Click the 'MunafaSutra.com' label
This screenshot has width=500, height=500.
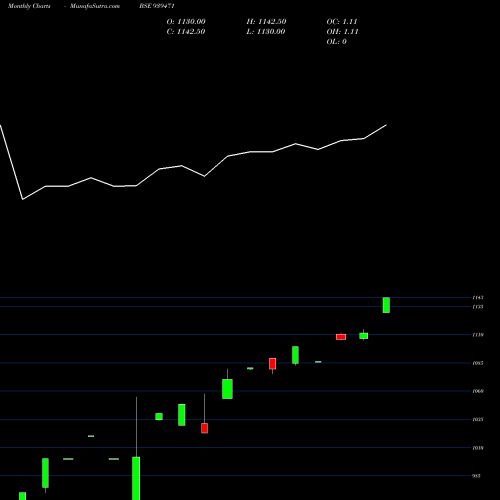[x=95, y=6]
